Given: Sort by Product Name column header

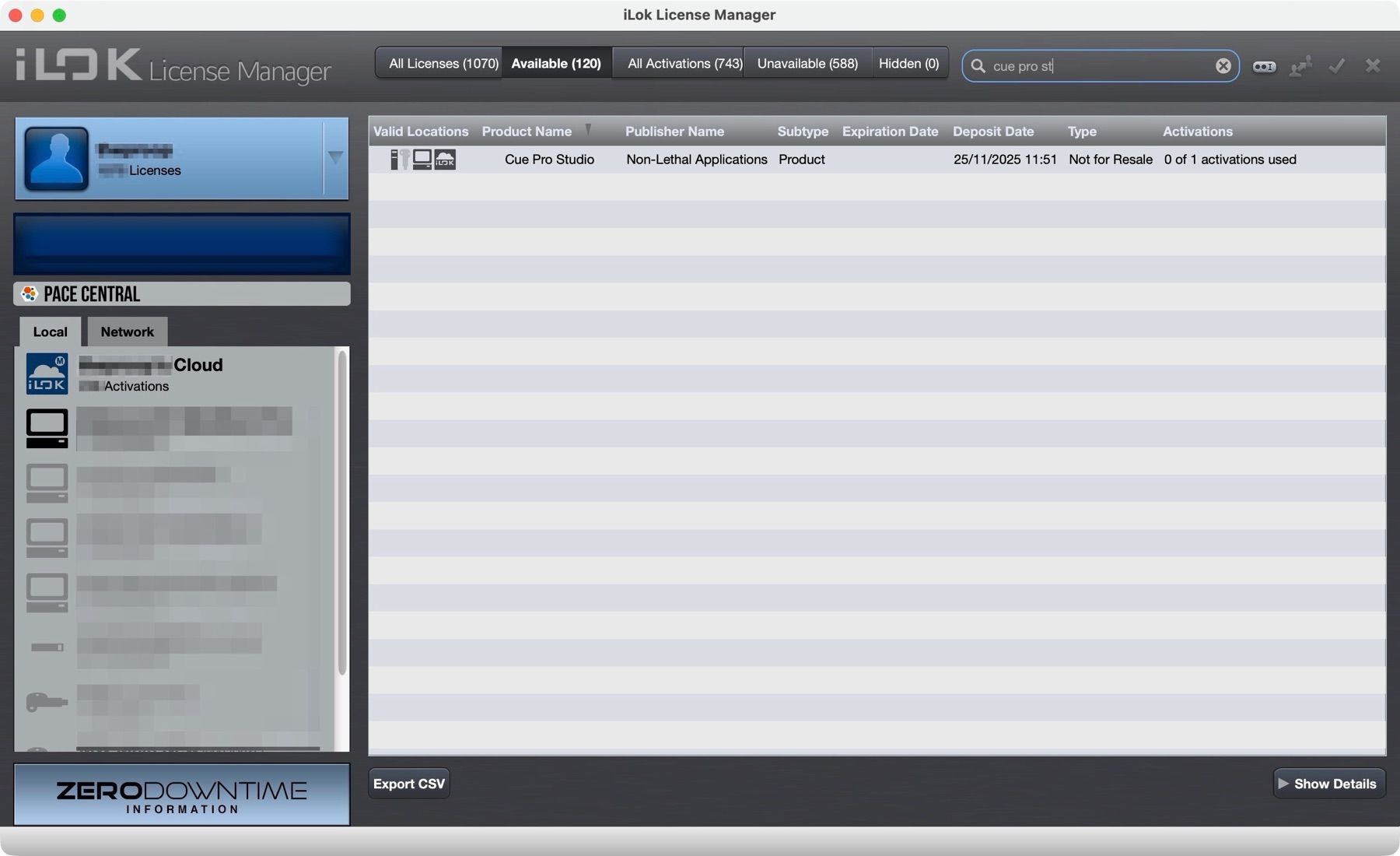Looking at the screenshot, I should tap(527, 132).
